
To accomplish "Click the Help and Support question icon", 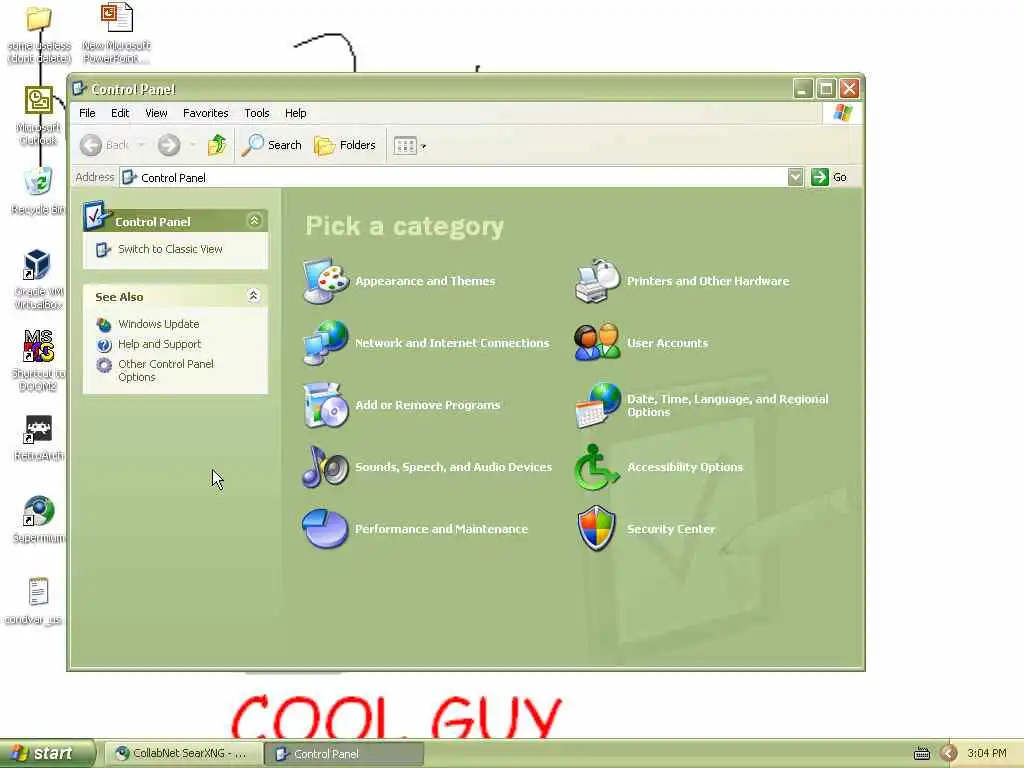I will (104, 345).
